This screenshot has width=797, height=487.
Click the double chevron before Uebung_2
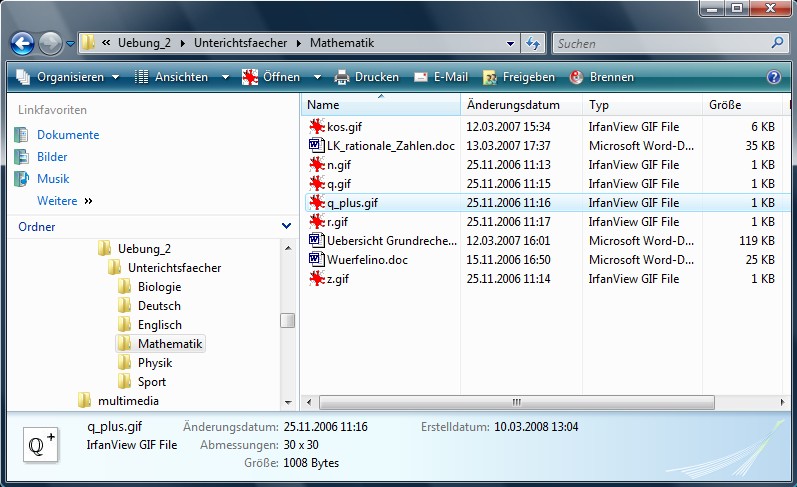tap(106, 43)
